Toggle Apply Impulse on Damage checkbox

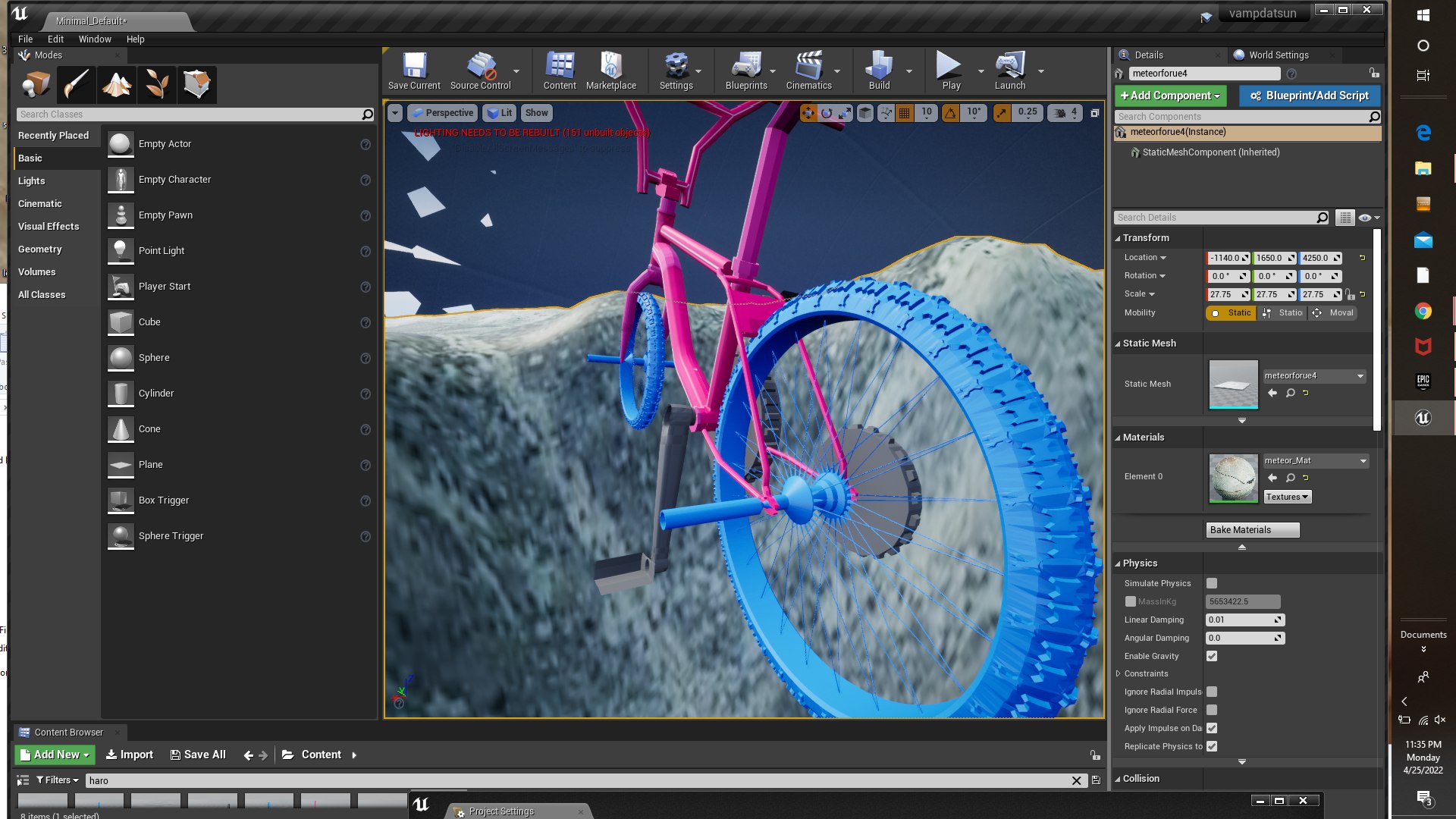[x=1212, y=728]
